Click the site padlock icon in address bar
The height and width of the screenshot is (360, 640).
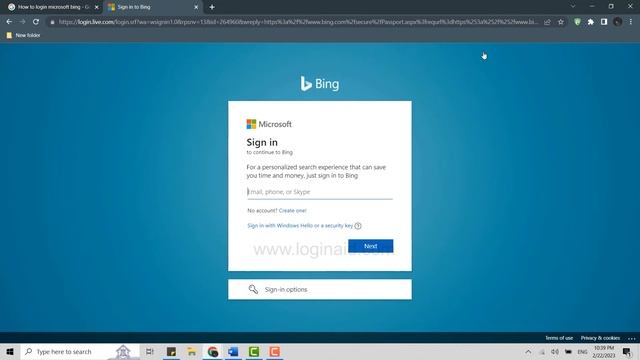coord(52,22)
